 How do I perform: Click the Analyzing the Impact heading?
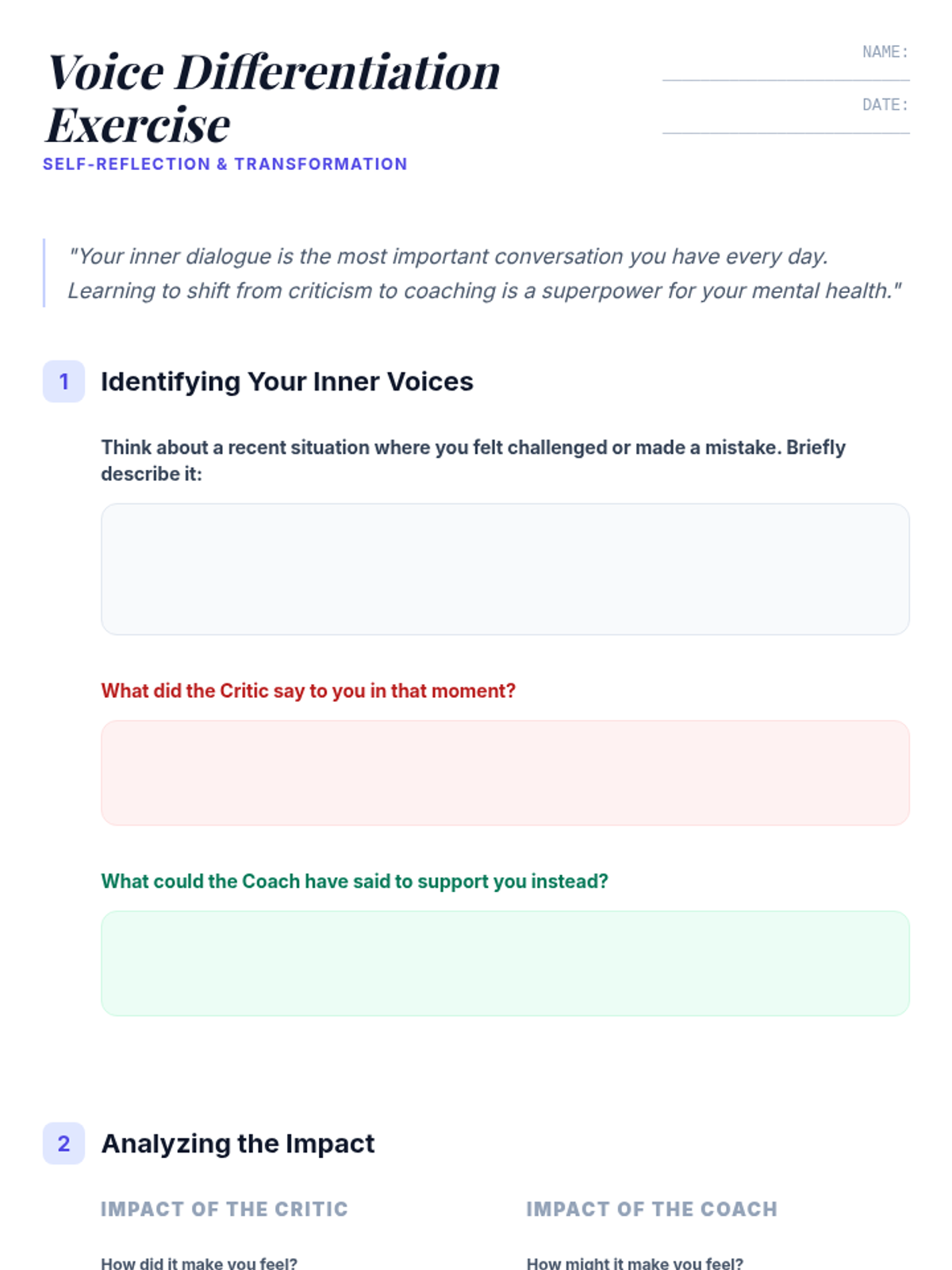[238, 1144]
